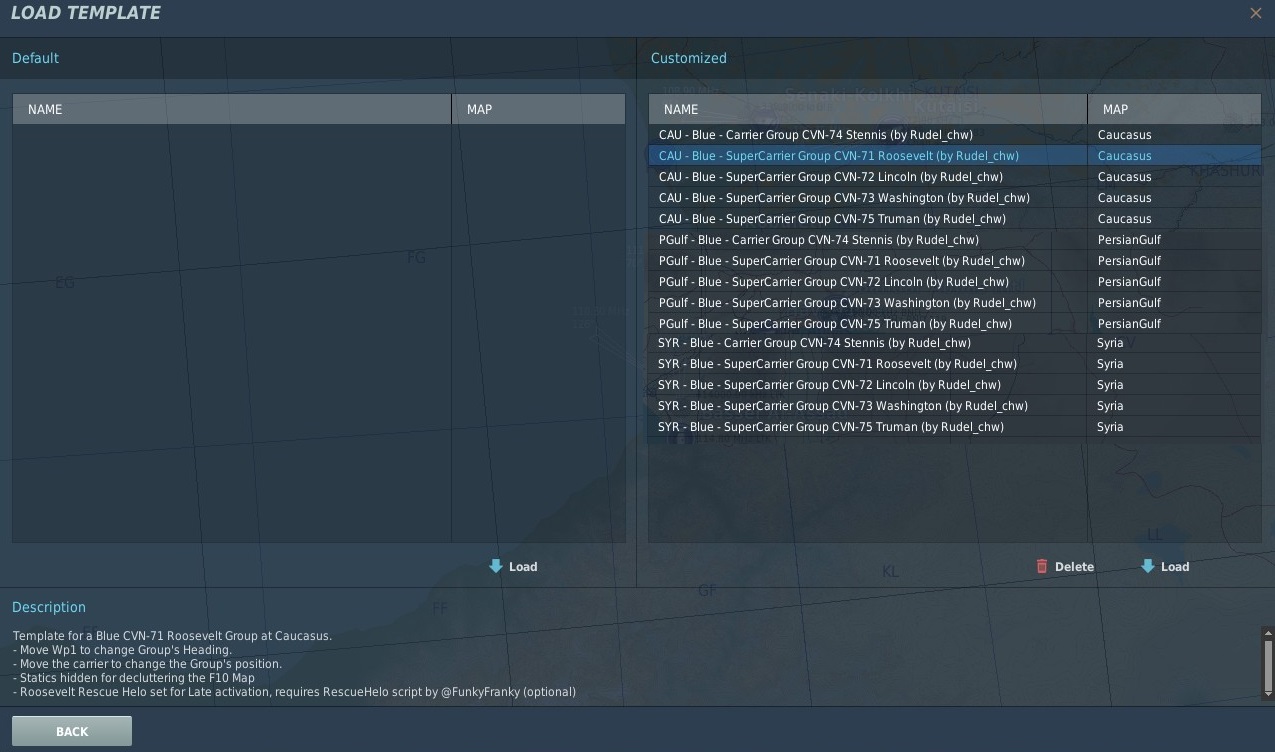Pick SYR Carrier Group CVN-74 Stennis template
The image size is (1275, 752).
pos(814,343)
